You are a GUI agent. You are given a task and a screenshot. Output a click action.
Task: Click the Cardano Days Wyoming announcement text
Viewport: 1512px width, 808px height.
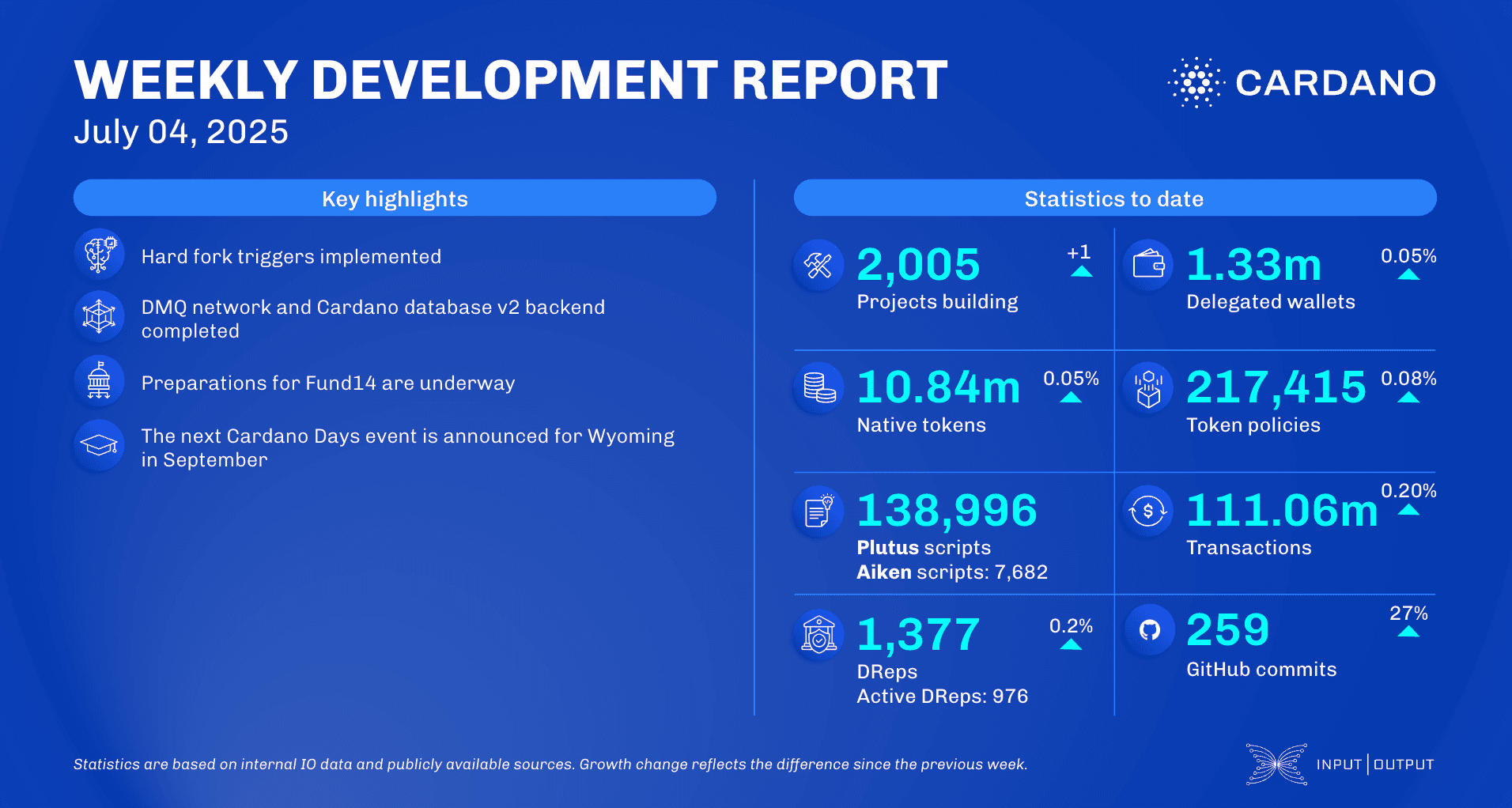click(x=408, y=447)
